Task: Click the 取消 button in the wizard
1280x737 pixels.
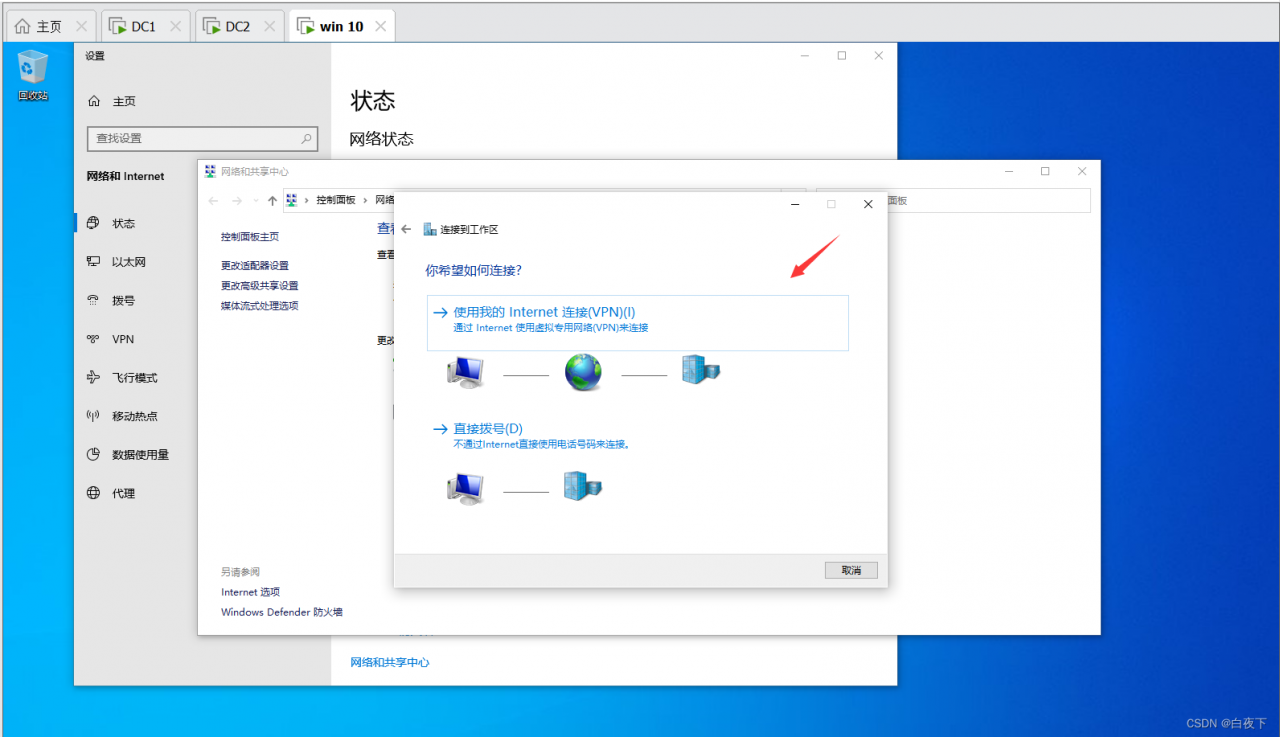Action: click(x=851, y=570)
